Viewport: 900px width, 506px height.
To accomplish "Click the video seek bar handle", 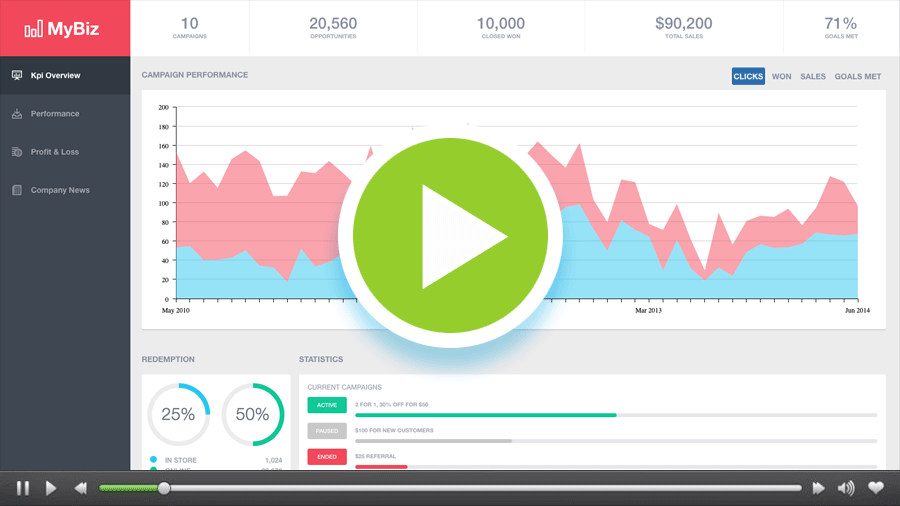I will pos(164,488).
